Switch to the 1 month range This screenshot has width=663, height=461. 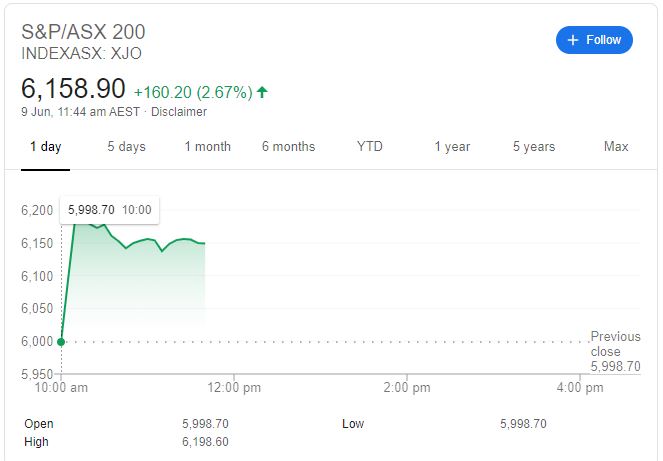point(208,147)
